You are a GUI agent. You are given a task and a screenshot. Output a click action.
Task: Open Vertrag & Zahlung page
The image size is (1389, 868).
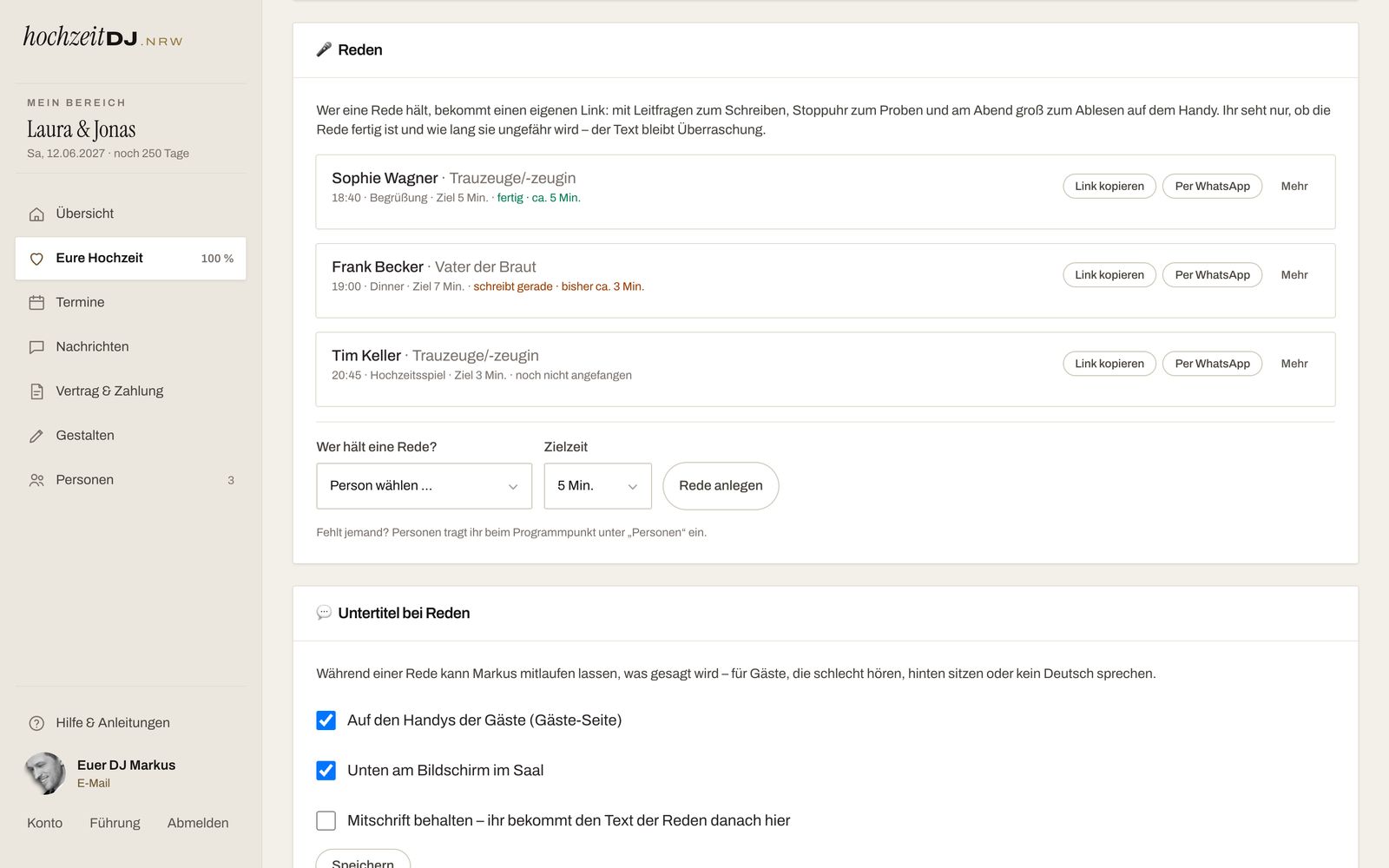[x=130, y=391]
